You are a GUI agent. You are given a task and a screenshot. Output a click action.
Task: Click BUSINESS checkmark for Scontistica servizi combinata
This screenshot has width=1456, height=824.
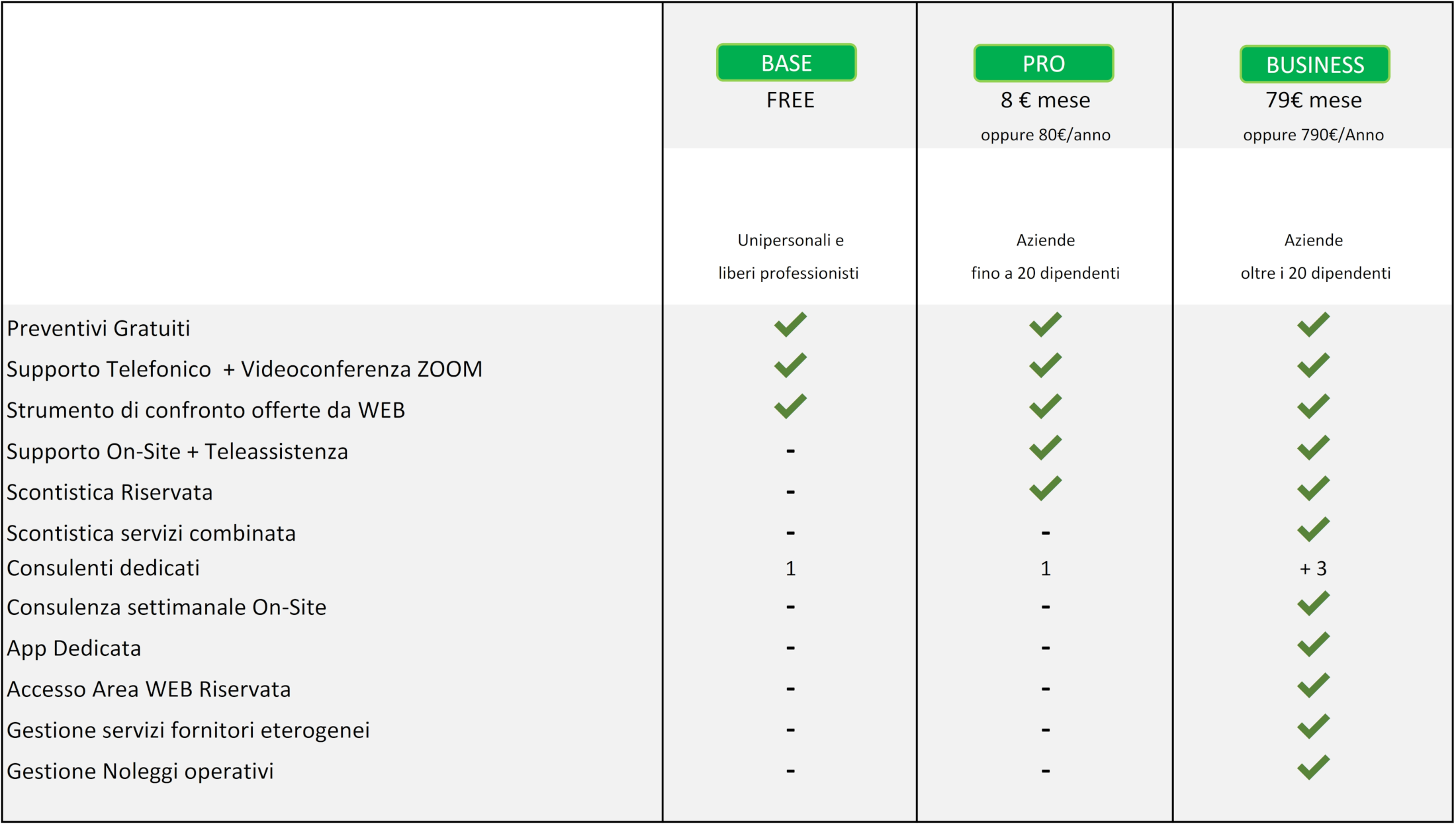(x=1313, y=529)
